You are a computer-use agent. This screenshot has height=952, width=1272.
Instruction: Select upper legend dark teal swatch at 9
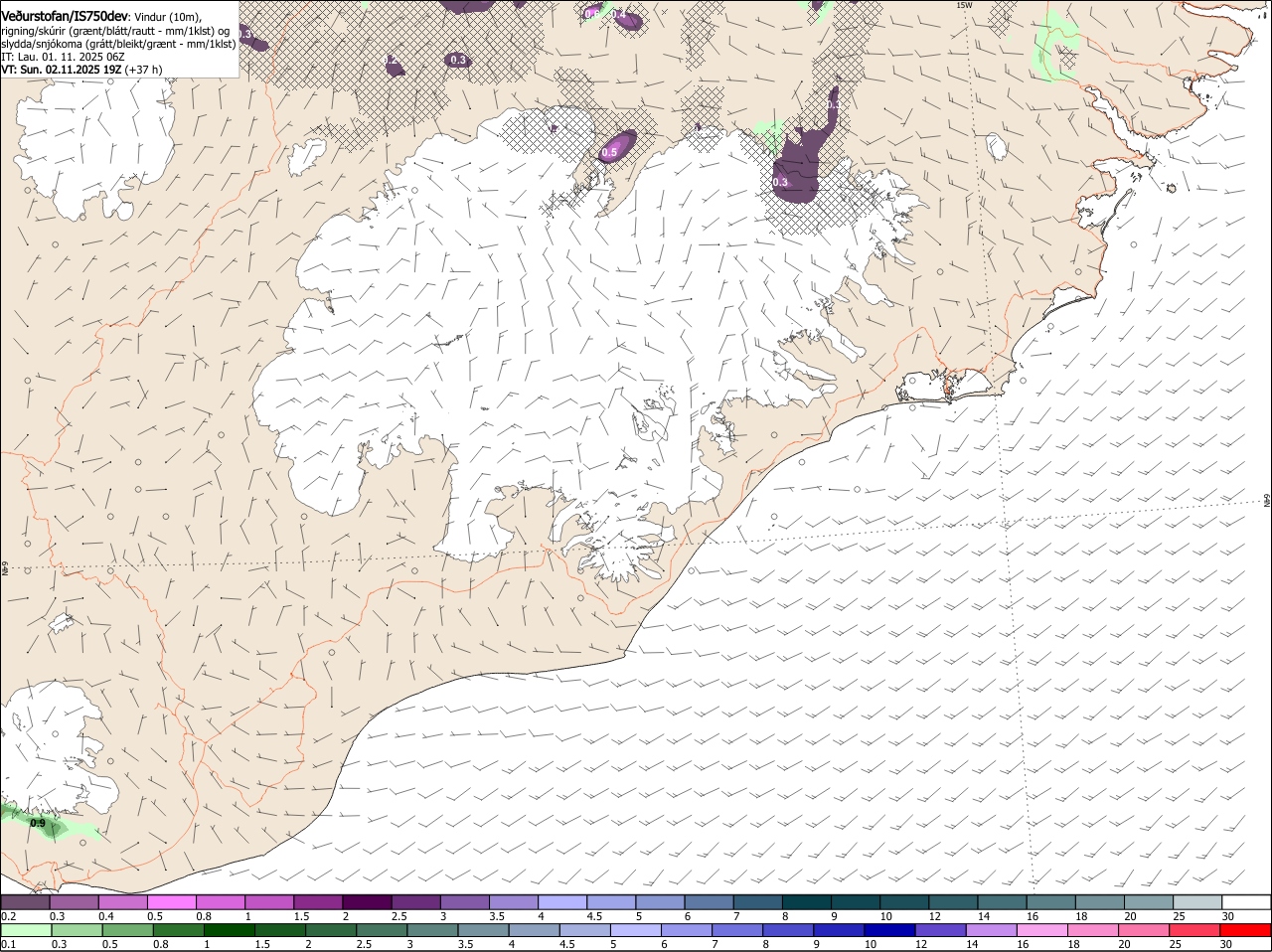[x=855, y=902]
